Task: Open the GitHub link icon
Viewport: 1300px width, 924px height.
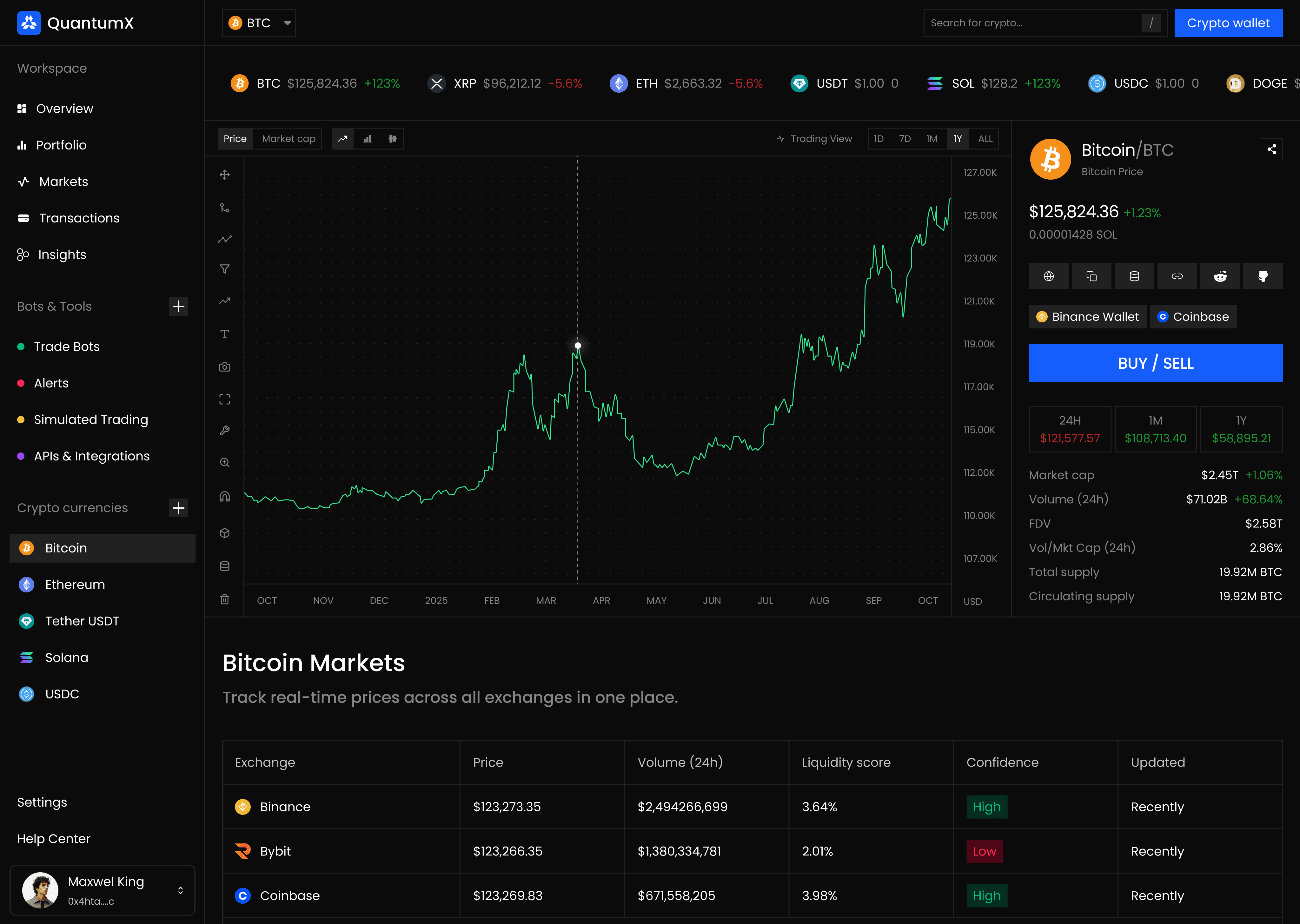Action: click(1263, 276)
